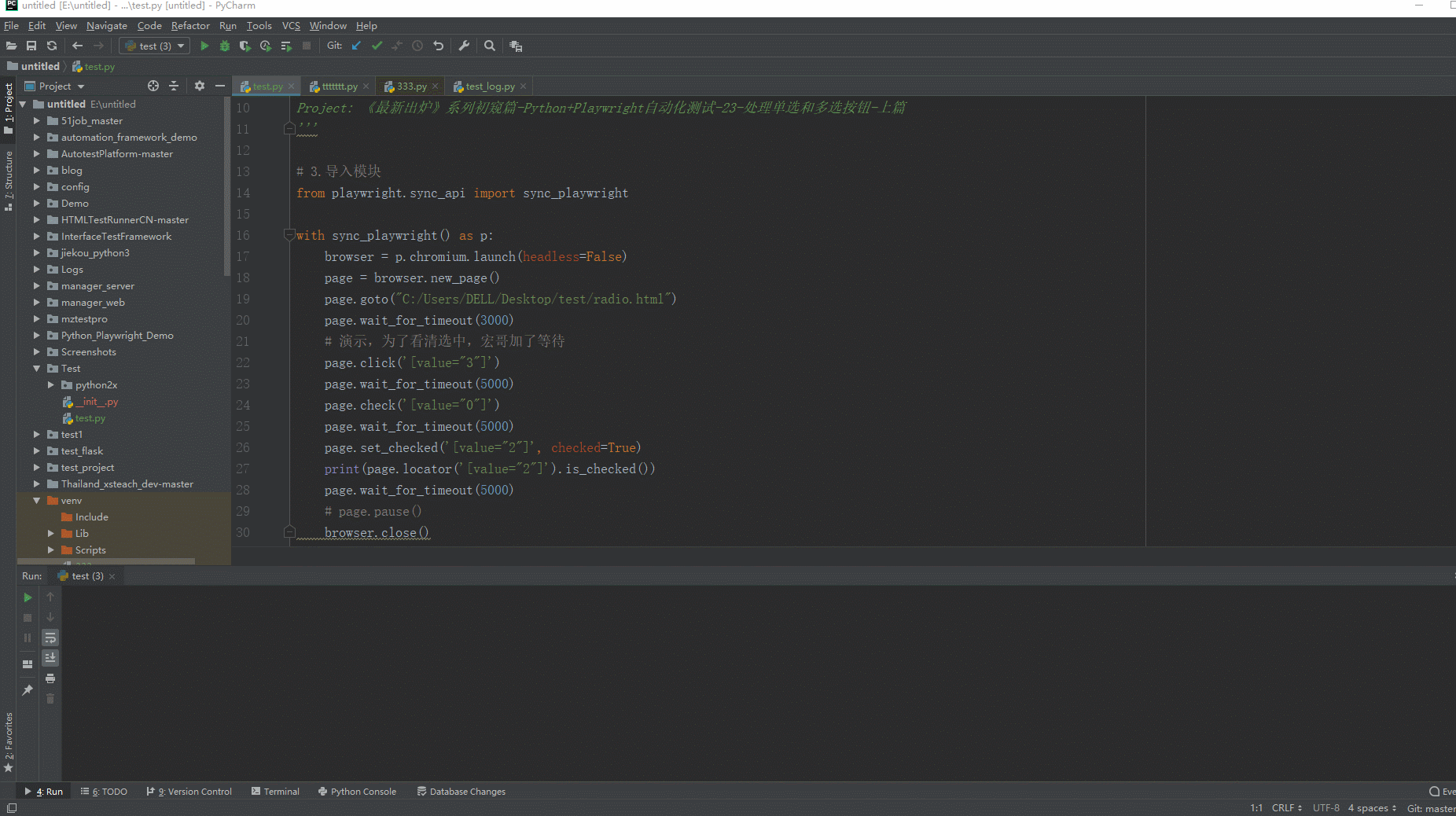Collapse the venv folder in project tree
The width and height of the screenshot is (1456, 816).
click(x=37, y=501)
